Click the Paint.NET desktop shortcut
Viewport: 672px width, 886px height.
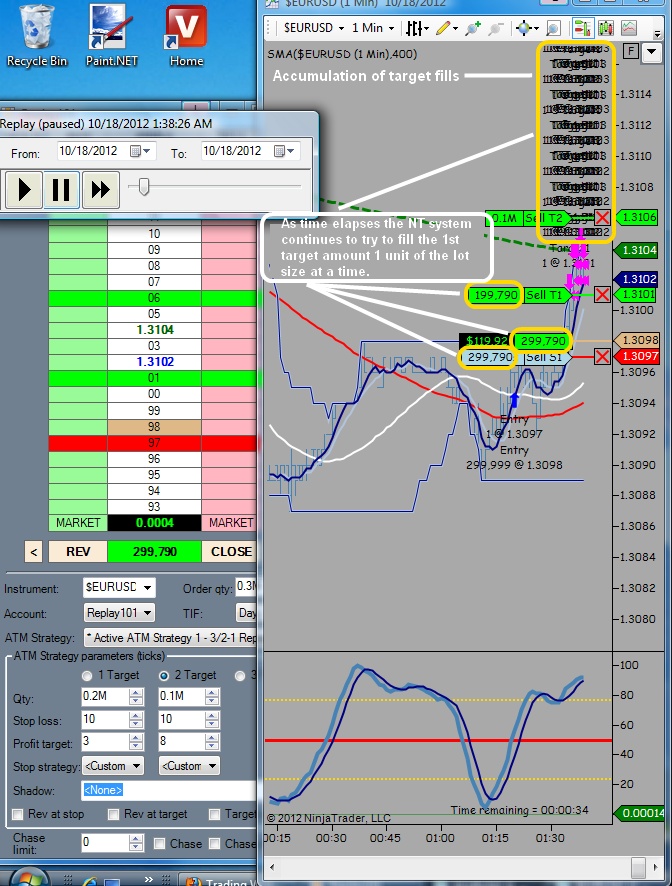(x=111, y=35)
